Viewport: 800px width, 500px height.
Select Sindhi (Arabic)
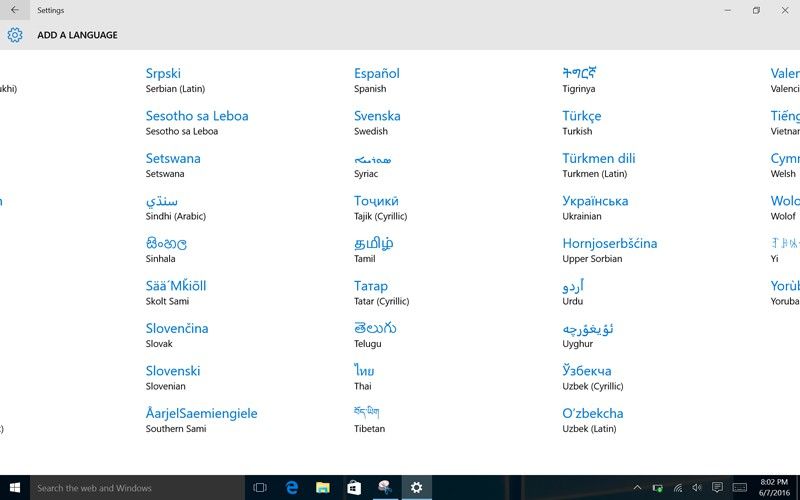click(176, 208)
